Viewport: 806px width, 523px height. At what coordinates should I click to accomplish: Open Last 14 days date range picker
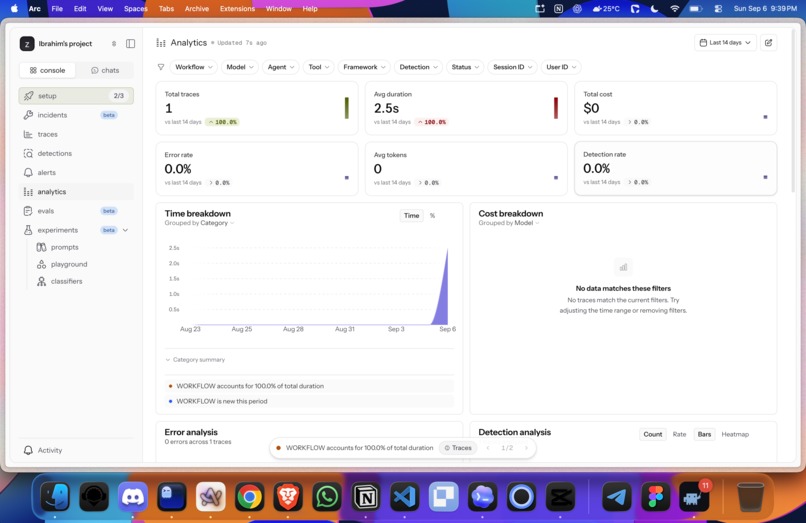click(x=725, y=43)
